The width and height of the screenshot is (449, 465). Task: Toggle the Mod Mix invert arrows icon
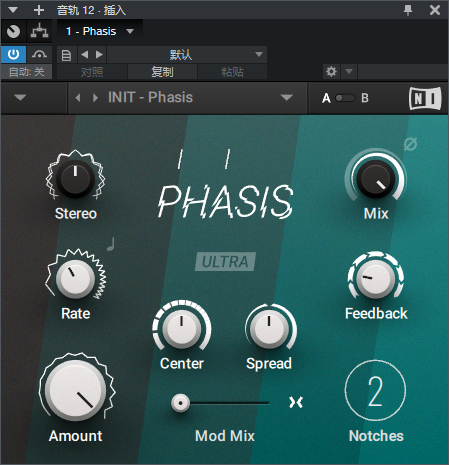[x=296, y=402]
